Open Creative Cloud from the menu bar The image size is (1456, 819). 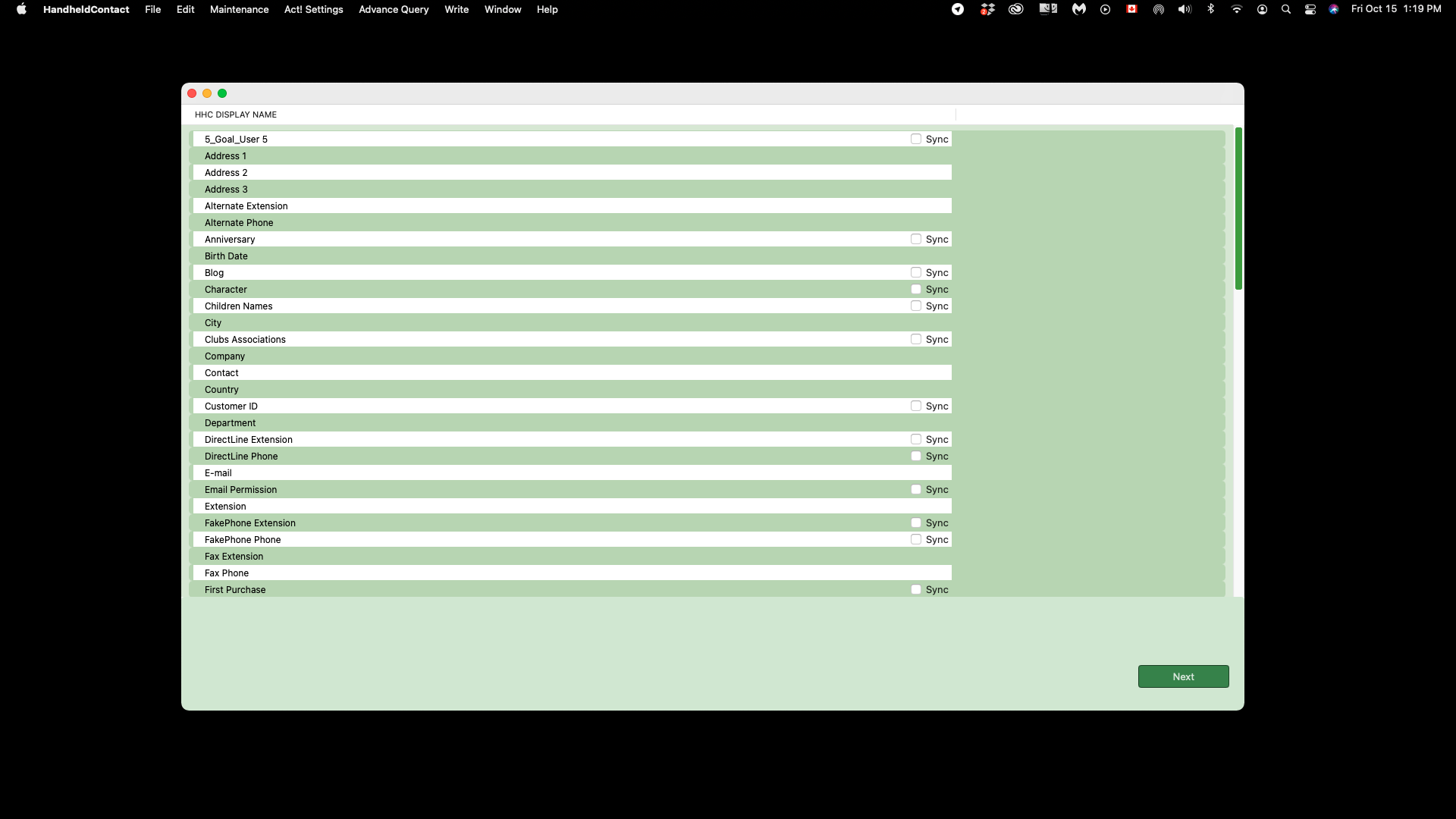click(x=1016, y=9)
